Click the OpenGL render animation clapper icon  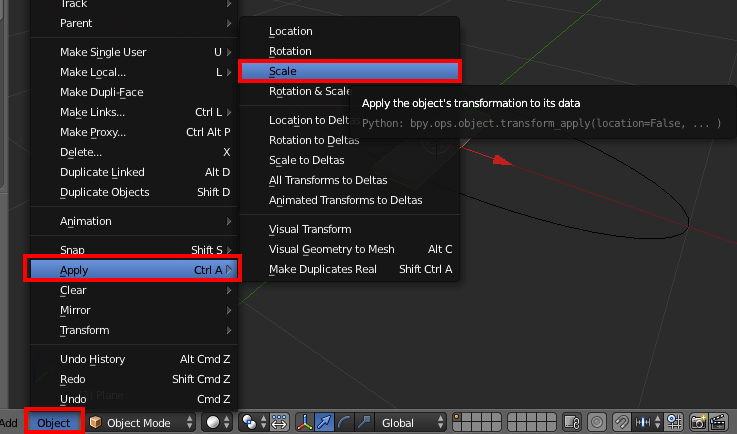pyautogui.click(x=718, y=423)
